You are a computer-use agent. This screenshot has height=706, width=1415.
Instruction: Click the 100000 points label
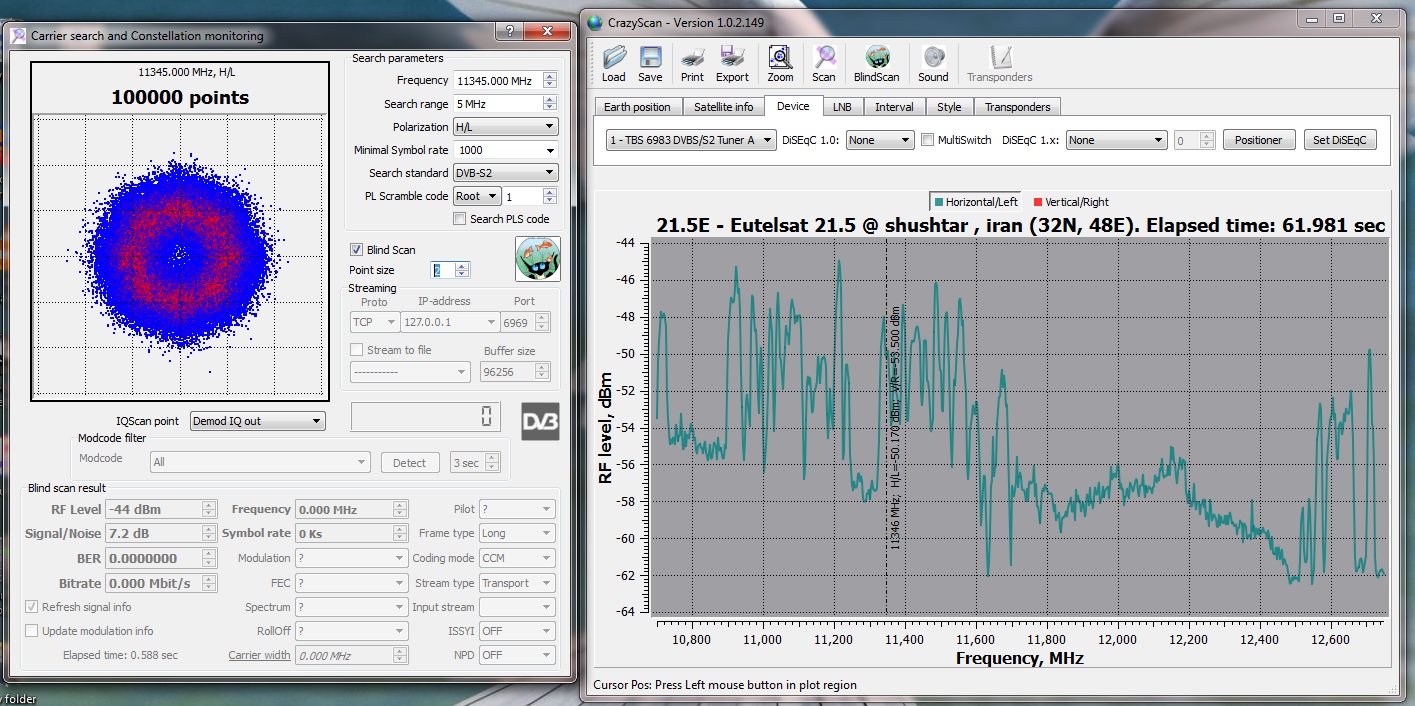(180, 98)
